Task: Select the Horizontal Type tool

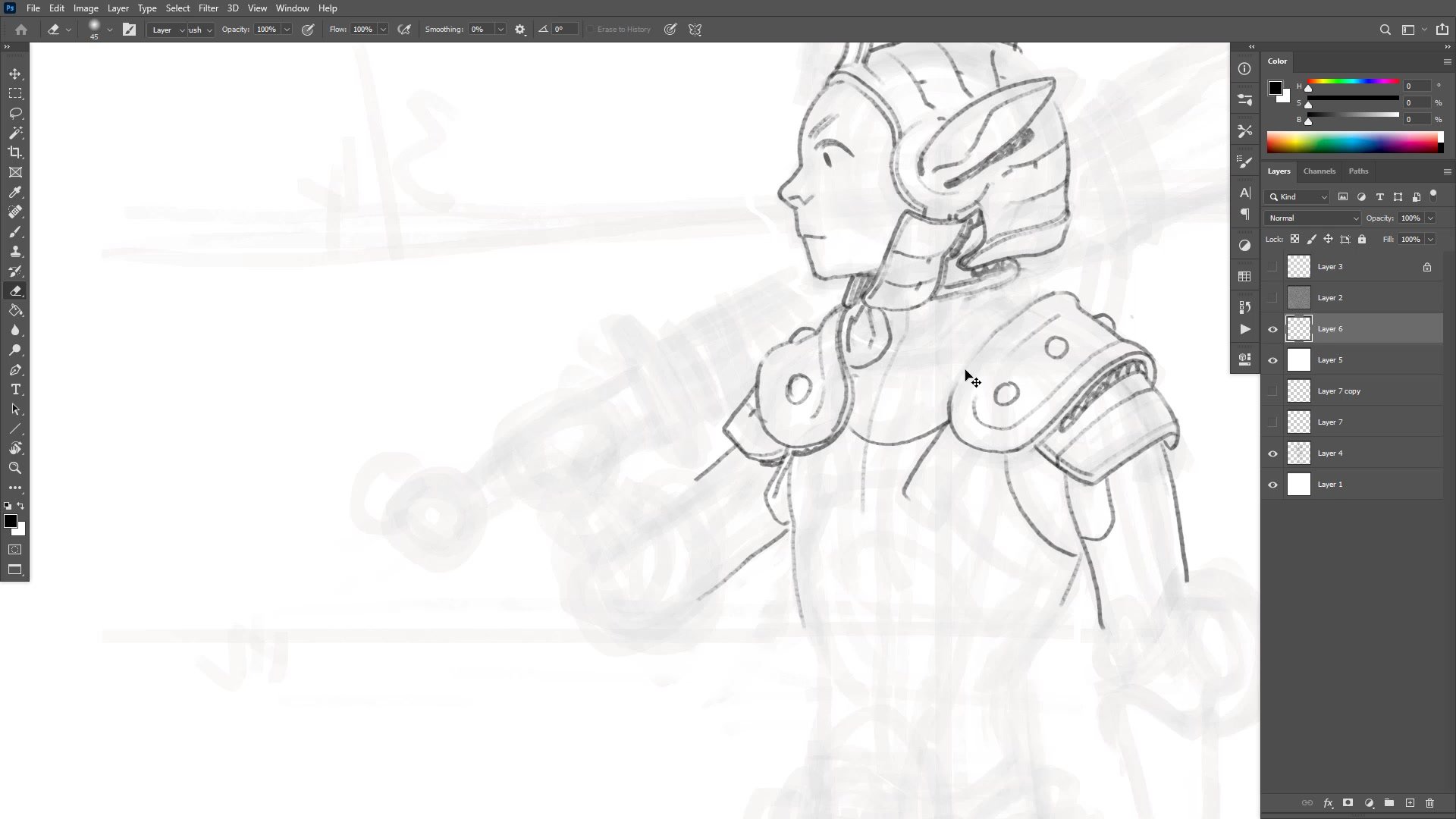Action: [15, 390]
